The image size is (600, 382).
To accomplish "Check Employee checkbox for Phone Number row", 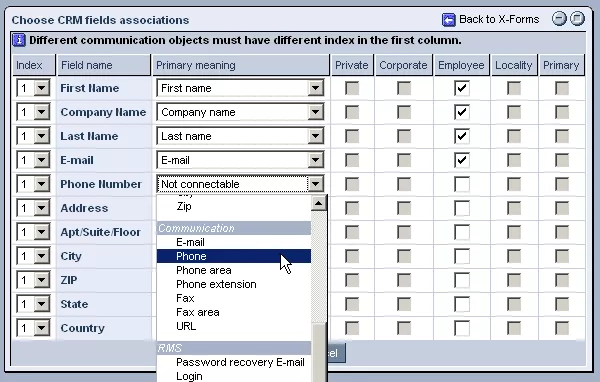I will coord(462,184).
